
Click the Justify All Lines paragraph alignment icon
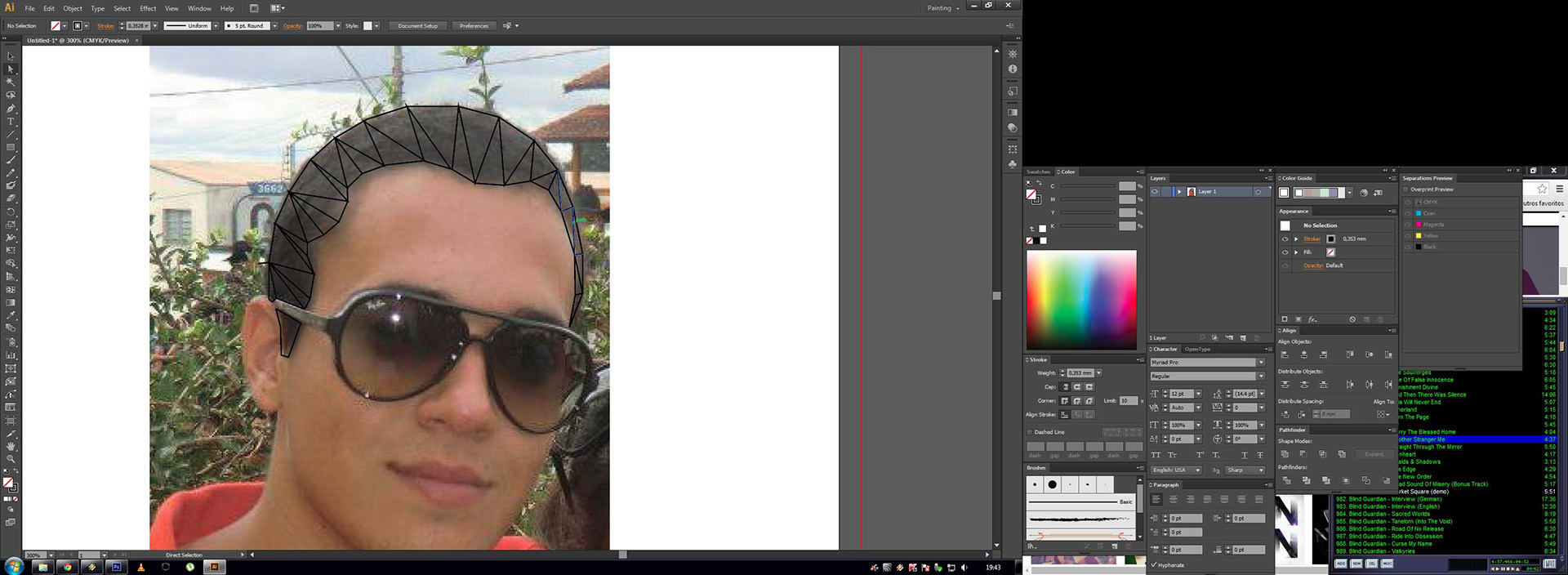point(1258,499)
